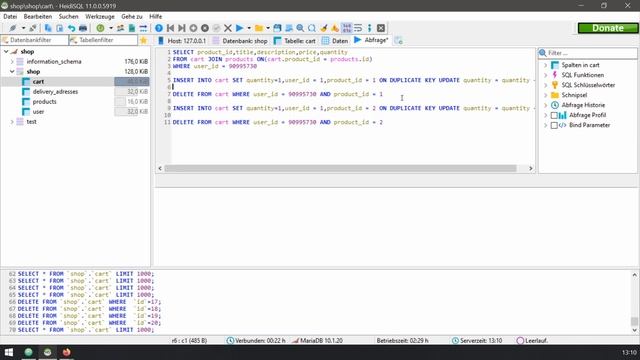
Task: Click the Undo arrow icon
Action: click(x=71, y=28)
